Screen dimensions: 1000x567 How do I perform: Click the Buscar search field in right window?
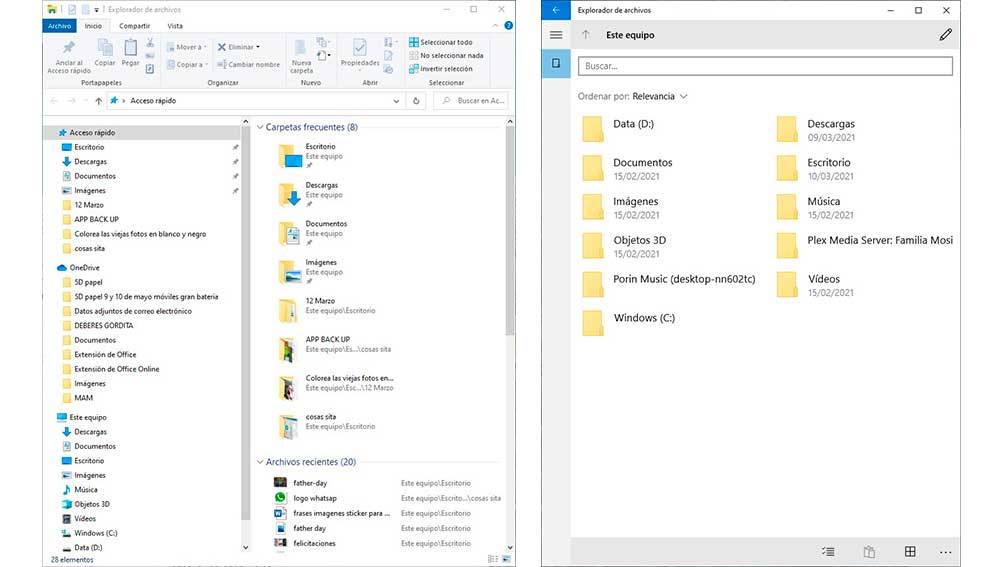pos(765,66)
